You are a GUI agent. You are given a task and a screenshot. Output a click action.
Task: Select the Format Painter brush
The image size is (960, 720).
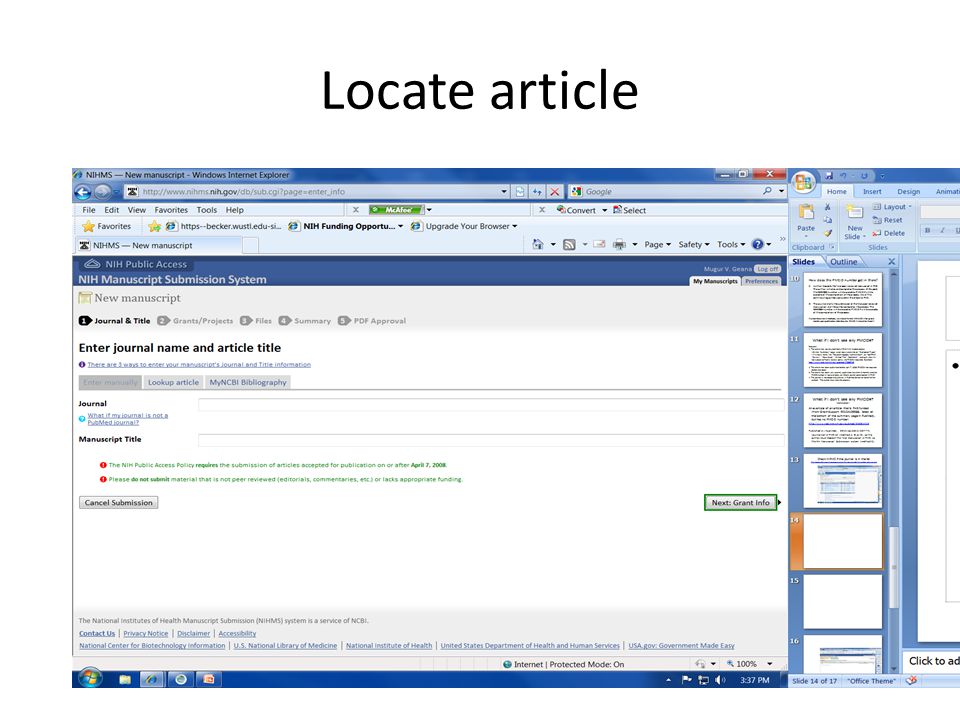828,233
